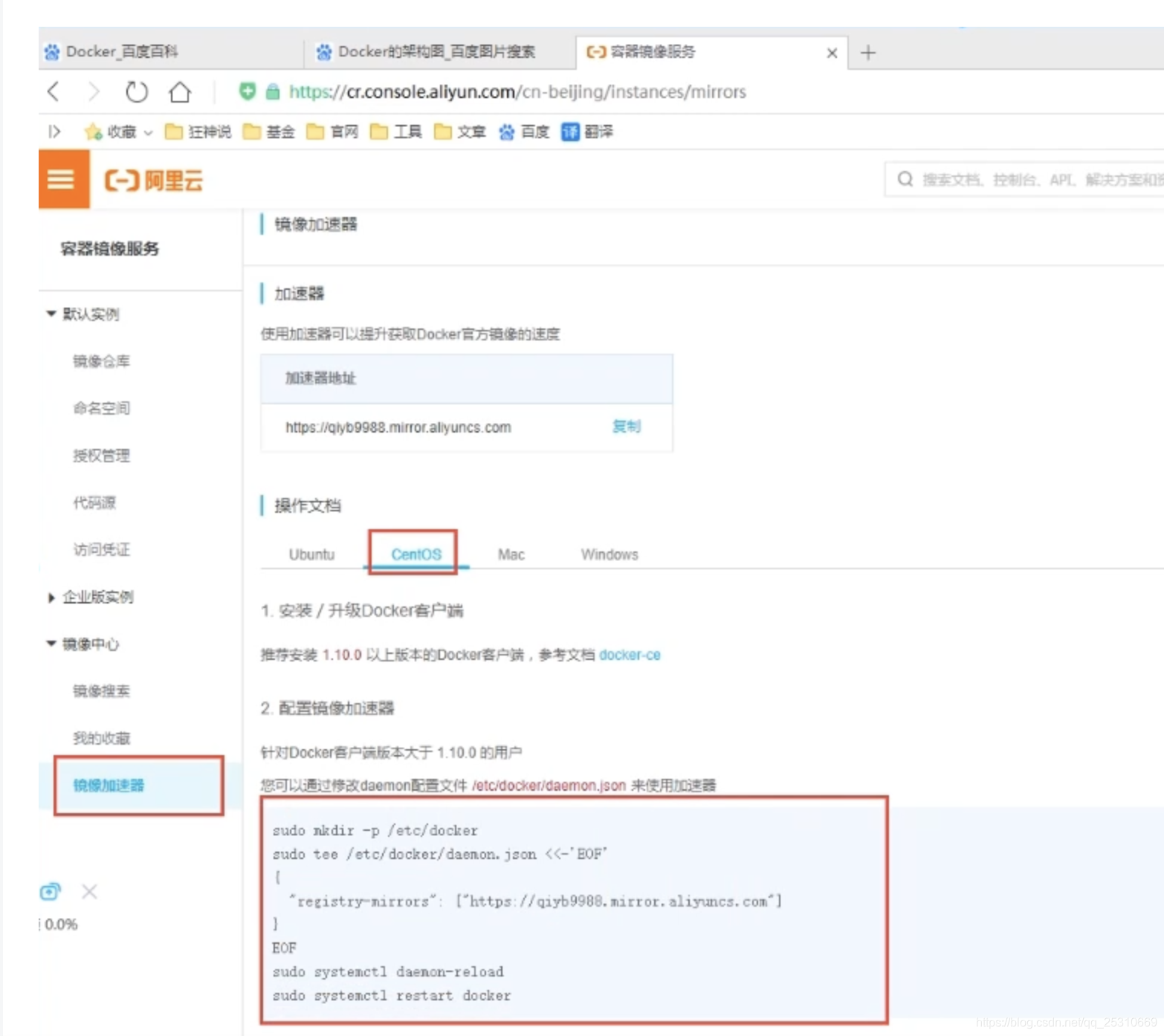The image size is (1164, 1036).
Task: Copy the accelerator address with 复制
Action: pos(626,427)
